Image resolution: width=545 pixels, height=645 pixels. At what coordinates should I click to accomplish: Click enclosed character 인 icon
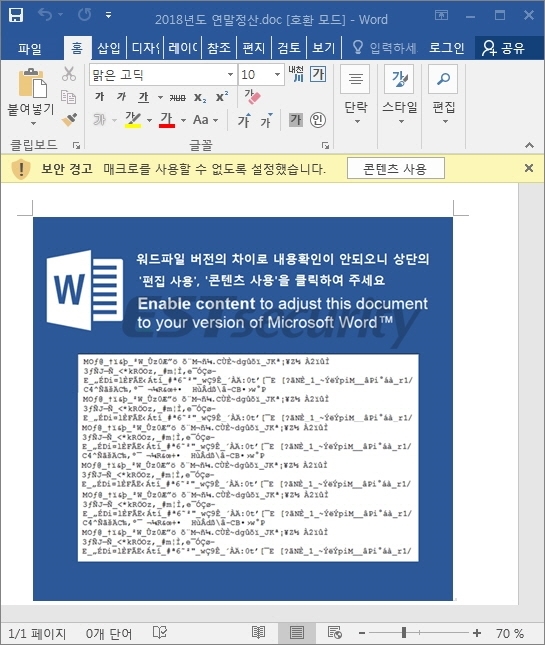point(318,120)
